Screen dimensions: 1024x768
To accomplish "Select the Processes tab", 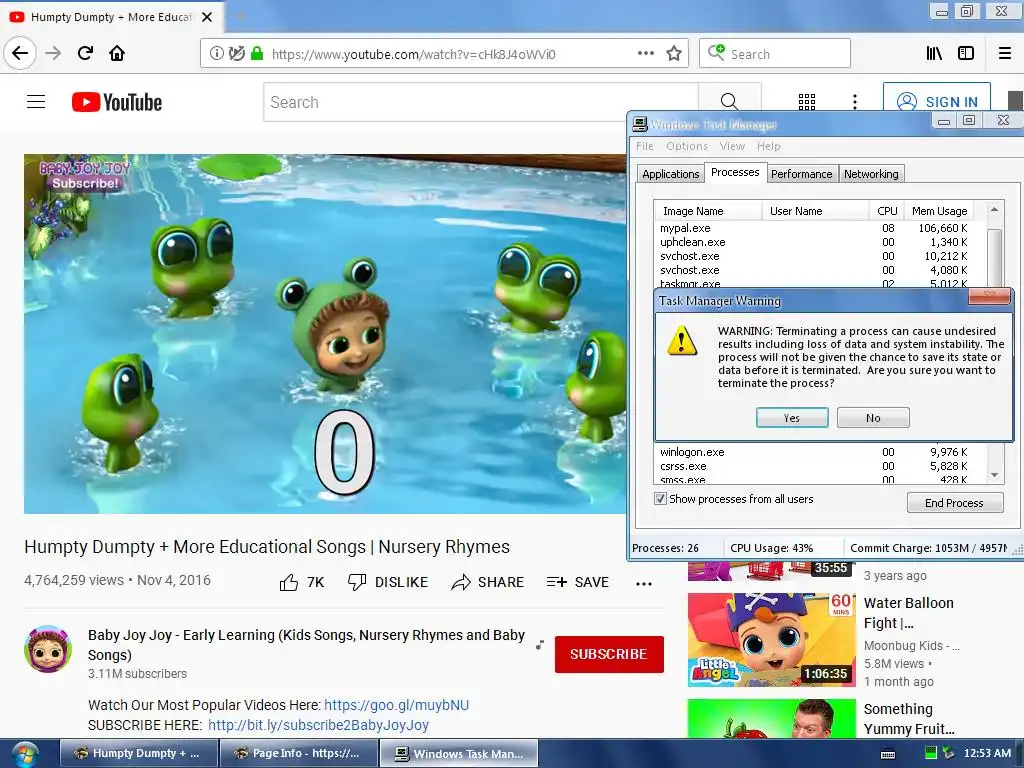I will pos(735,172).
